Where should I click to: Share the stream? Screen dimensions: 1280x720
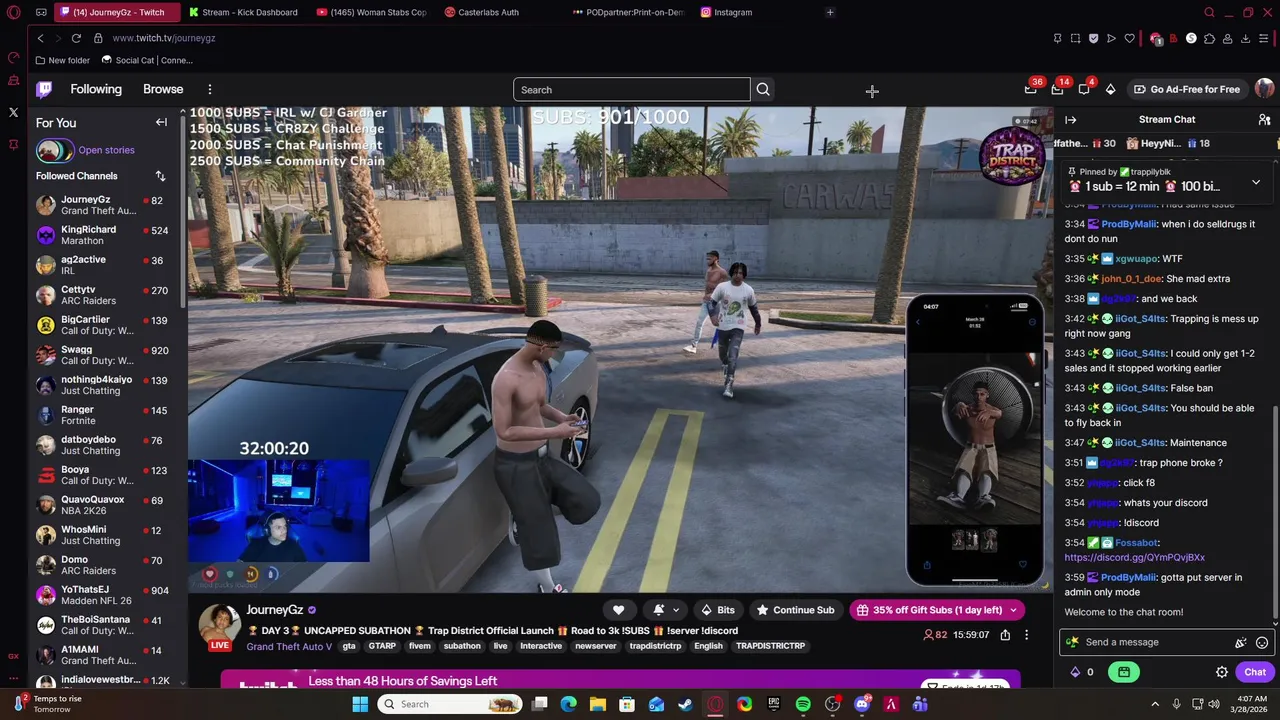pos(1005,635)
